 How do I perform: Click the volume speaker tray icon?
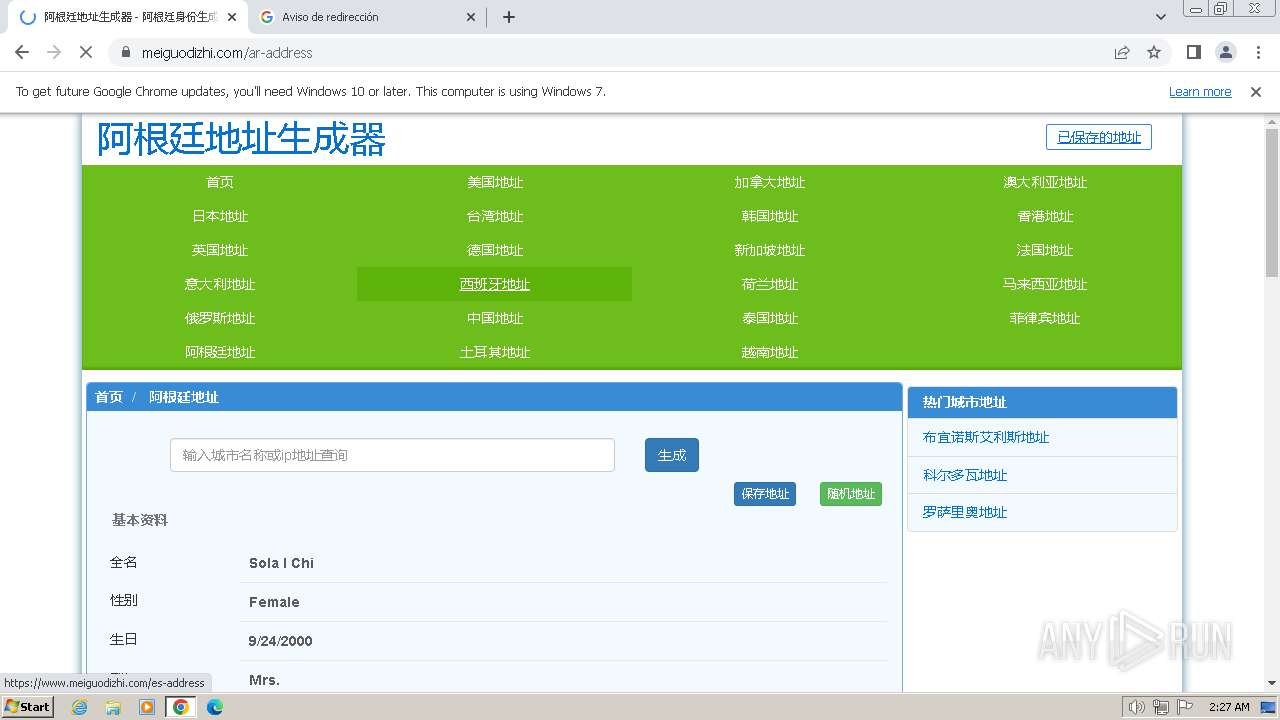[x=1136, y=707]
